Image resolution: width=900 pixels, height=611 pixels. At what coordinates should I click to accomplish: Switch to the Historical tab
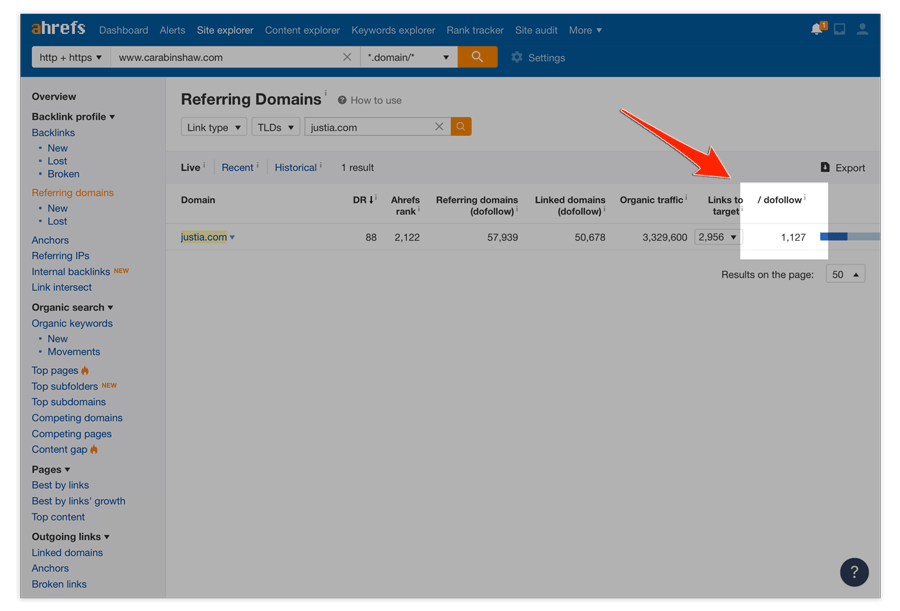[x=296, y=167]
